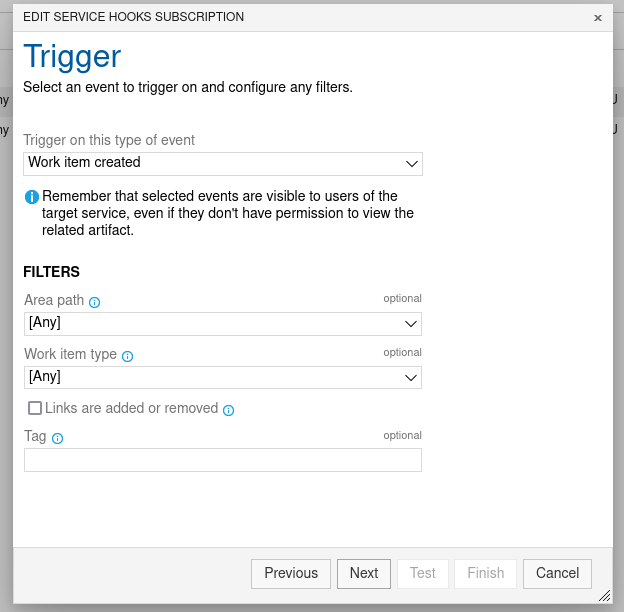Click the blue info icon beside Remember message

click(x=32, y=197)
